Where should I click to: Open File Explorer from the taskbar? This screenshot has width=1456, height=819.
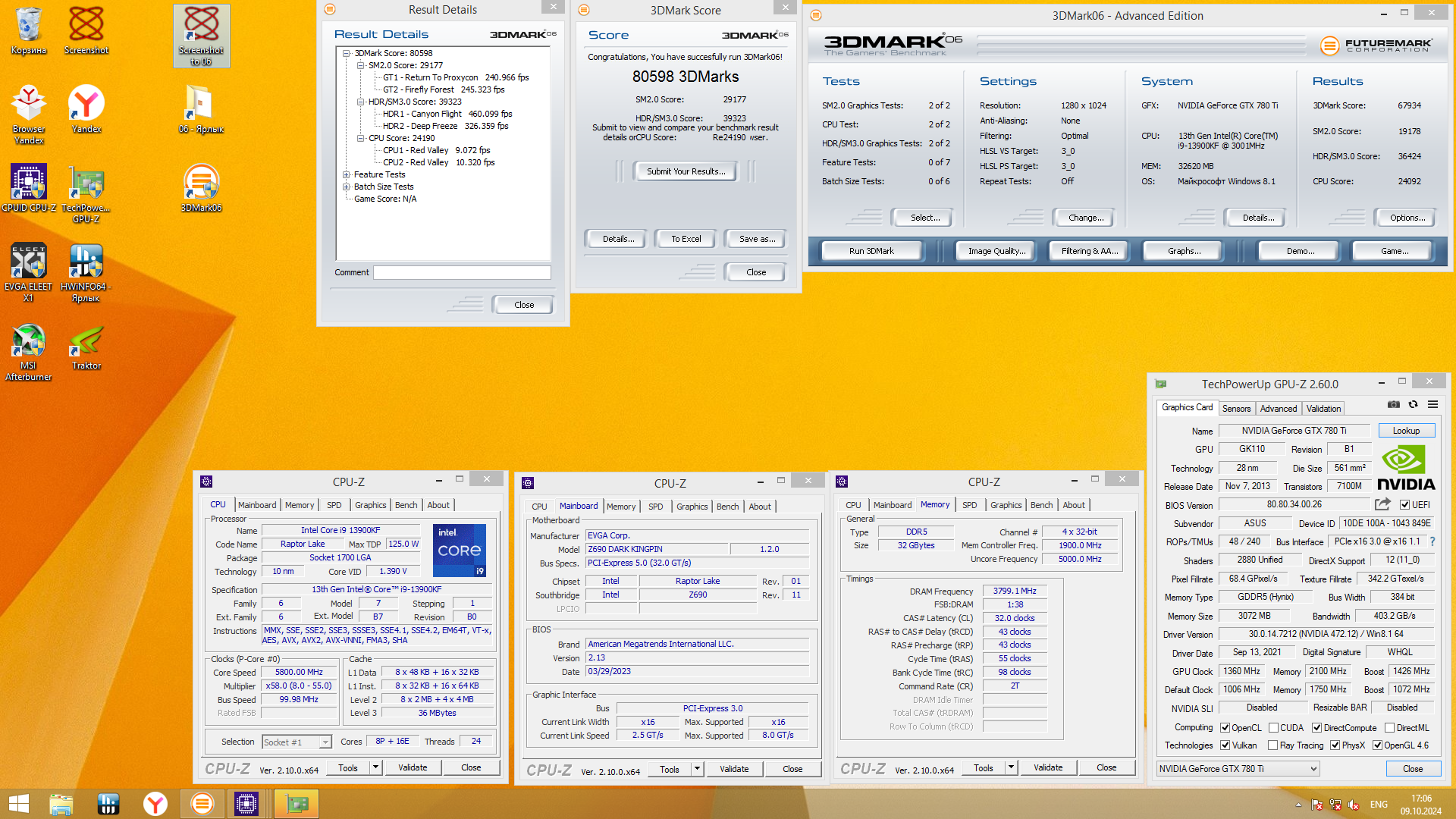pyautogui.click(x=61, y=804)
